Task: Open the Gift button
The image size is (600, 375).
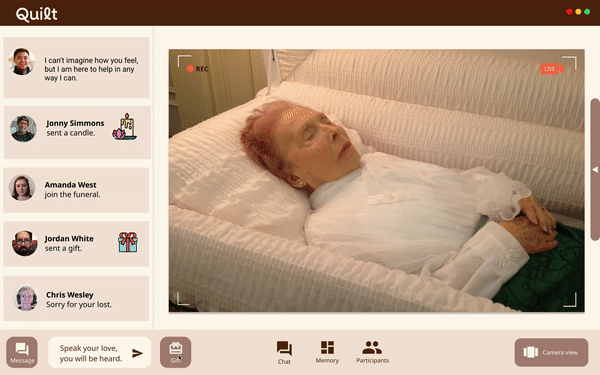Action: [175, 352]
